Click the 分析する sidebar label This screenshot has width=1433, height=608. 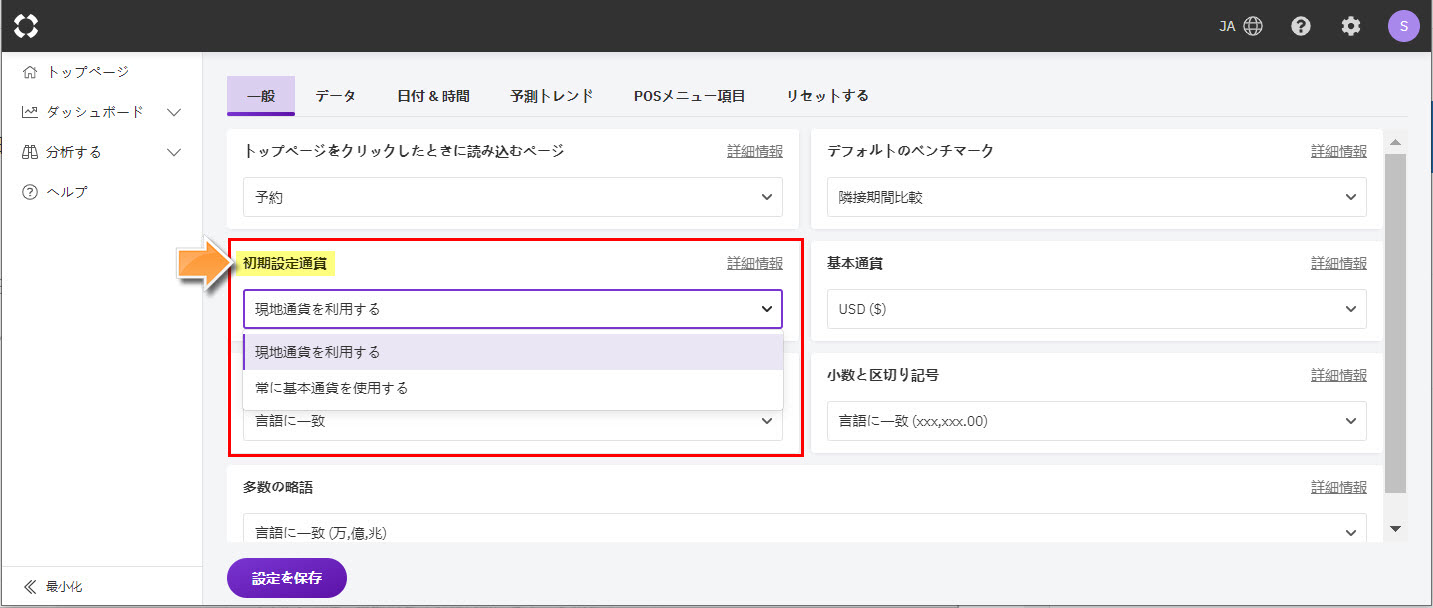coord(75,152)
